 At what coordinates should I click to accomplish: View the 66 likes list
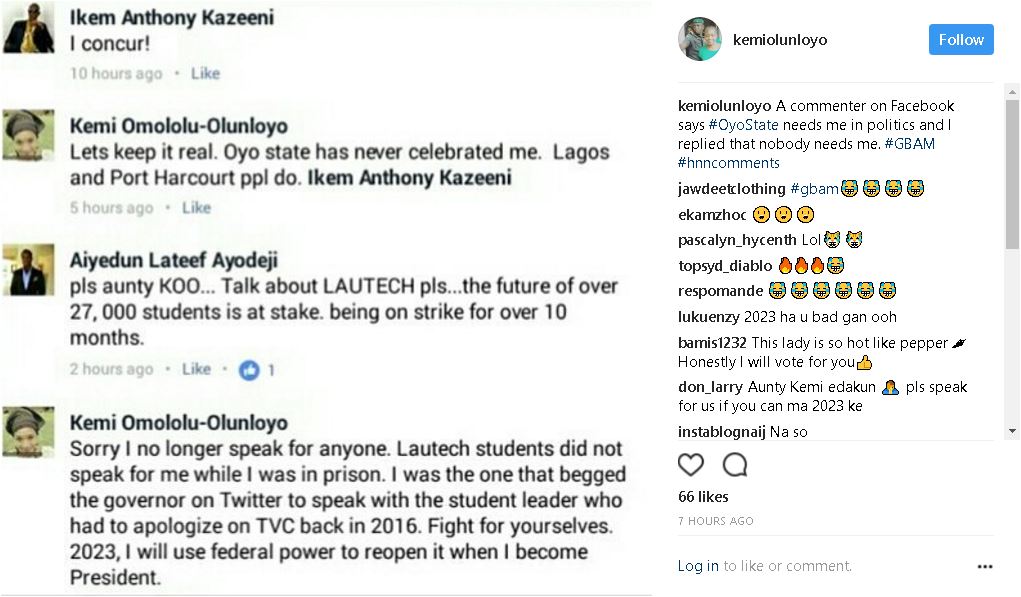(703, 497)
